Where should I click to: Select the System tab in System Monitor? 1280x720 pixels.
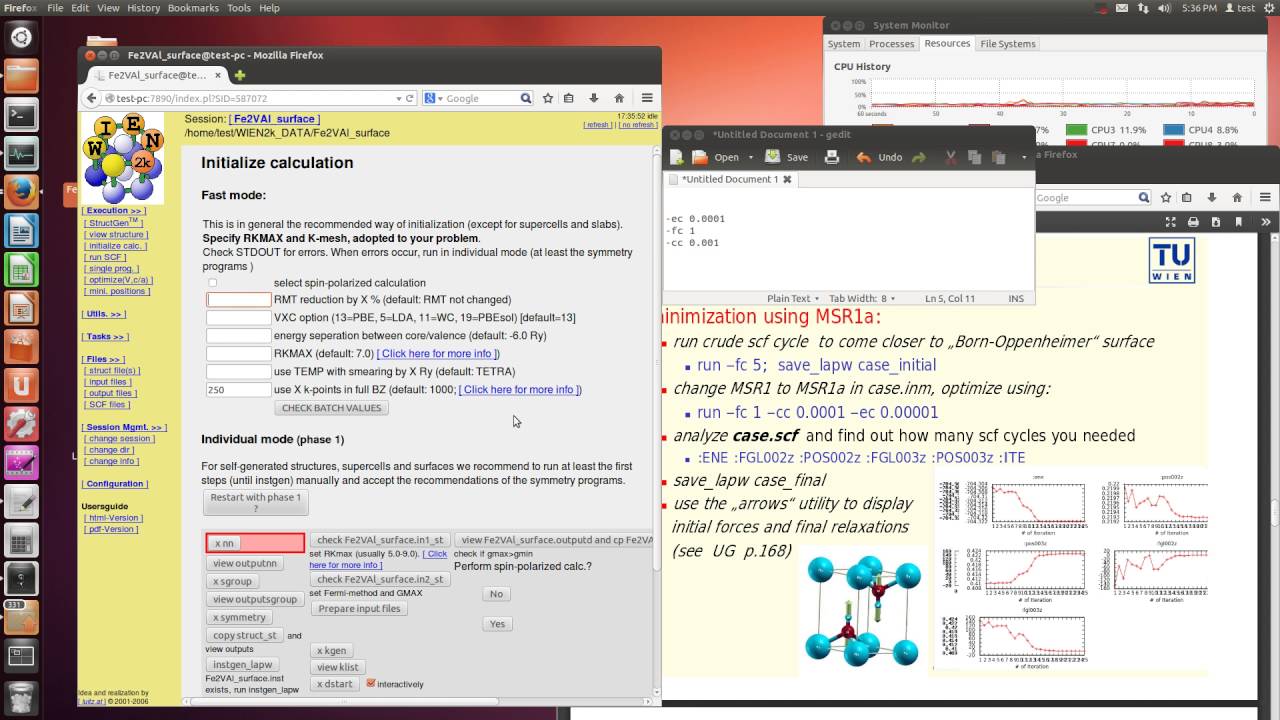(844, 44)
